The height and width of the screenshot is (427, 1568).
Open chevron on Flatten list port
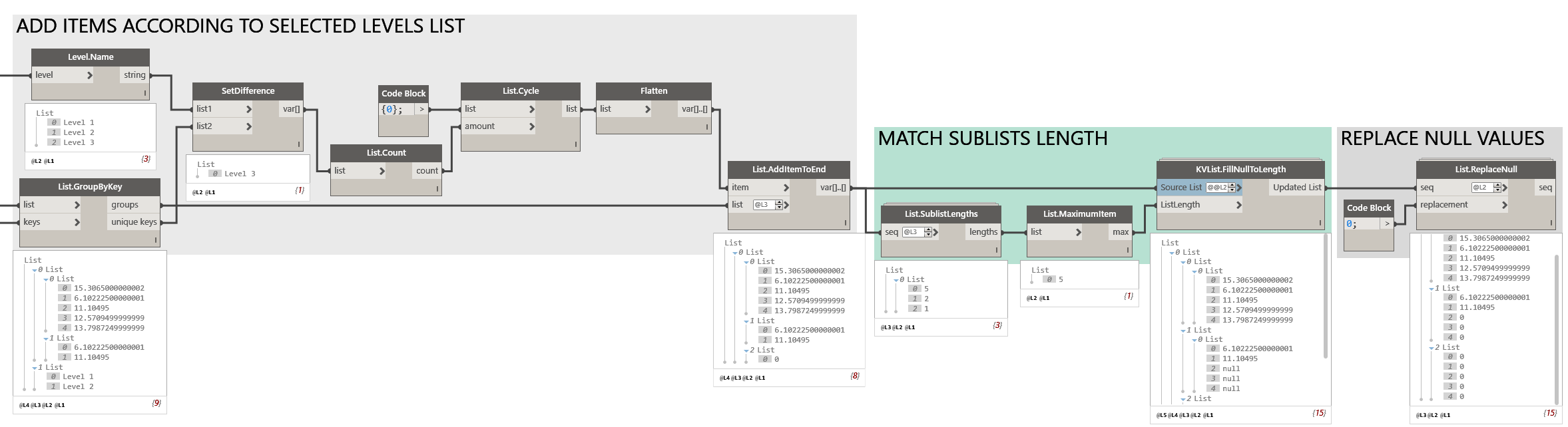point(647,109)
